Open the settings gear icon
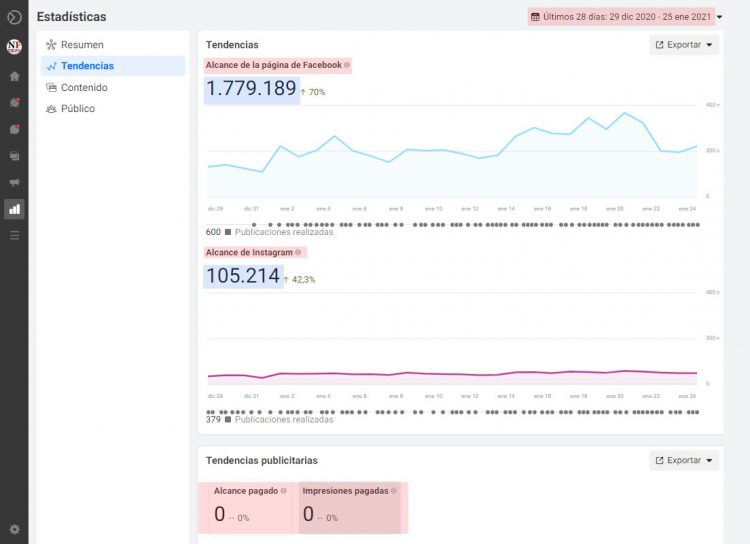The image size is (750, 544). (14, 529)
